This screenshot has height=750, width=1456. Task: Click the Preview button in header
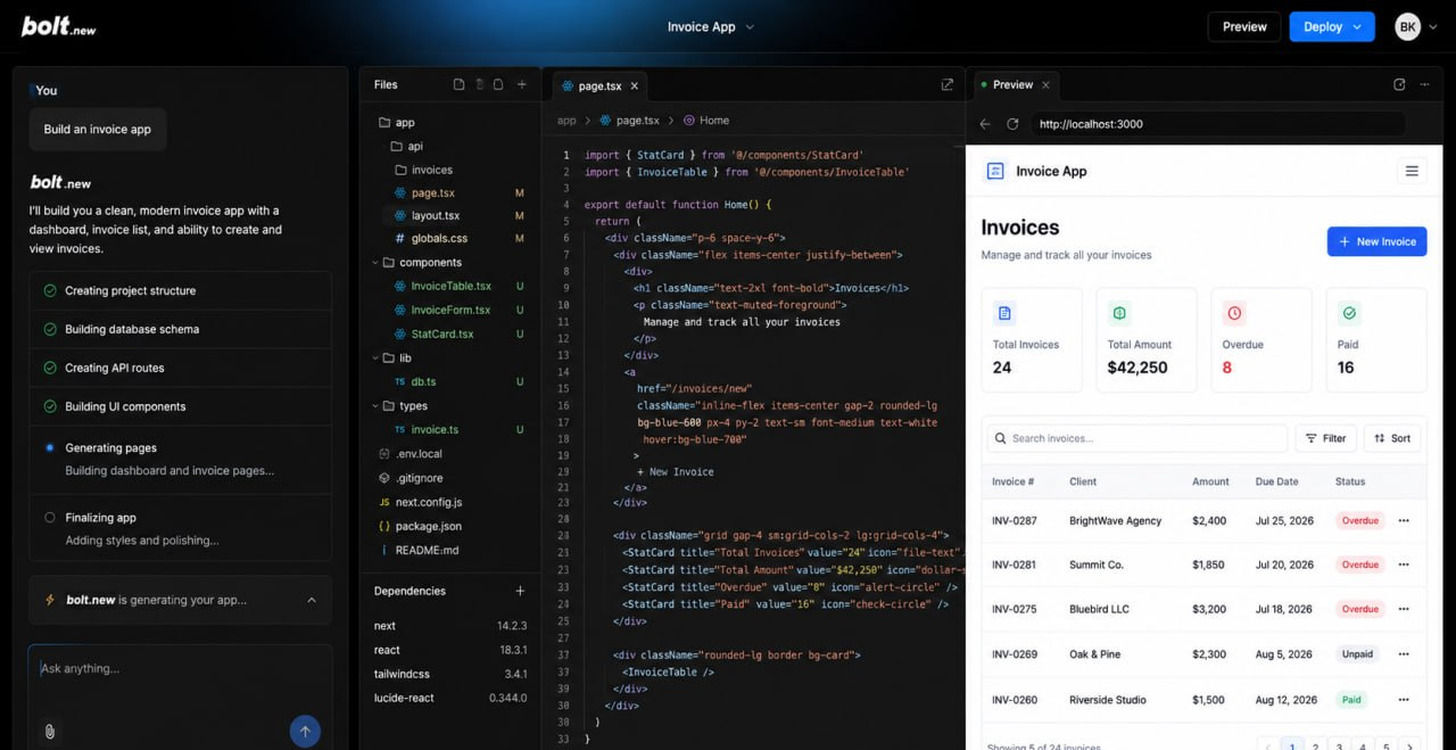pos(1244,27)
